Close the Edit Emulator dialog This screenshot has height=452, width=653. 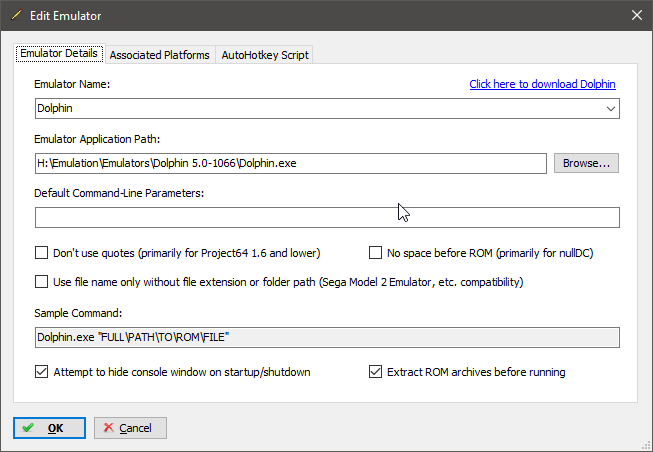[636, 15]
